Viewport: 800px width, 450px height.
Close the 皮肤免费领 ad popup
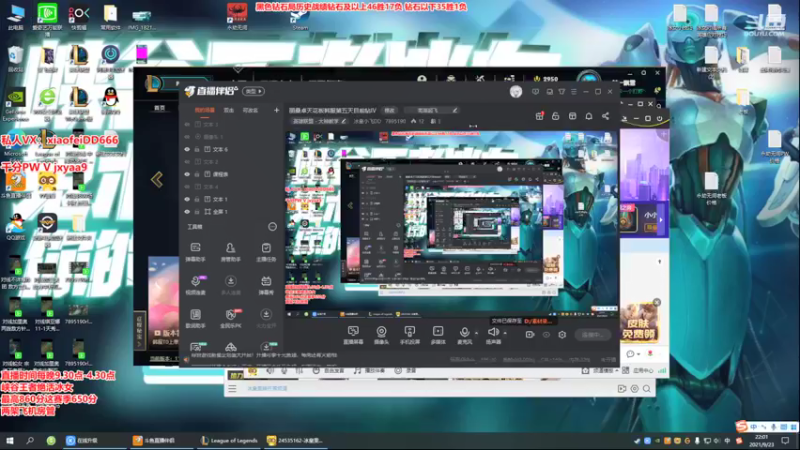click(x=657, y=303)
